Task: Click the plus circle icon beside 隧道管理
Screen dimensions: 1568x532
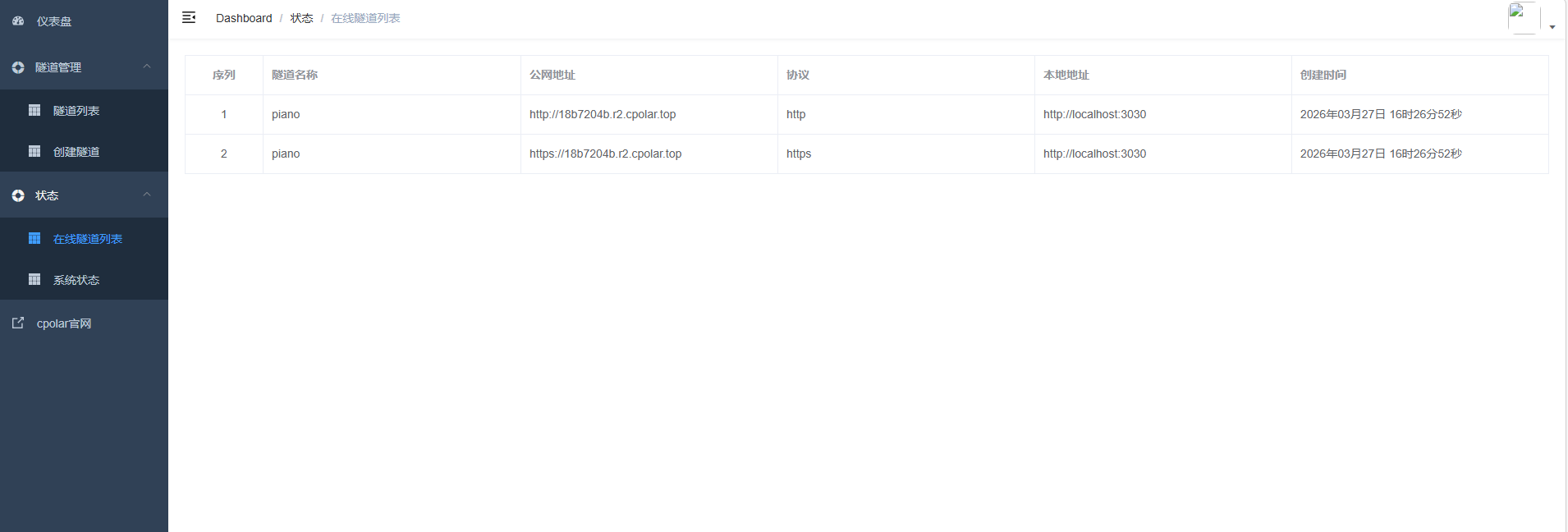Action: coord(18,67)
